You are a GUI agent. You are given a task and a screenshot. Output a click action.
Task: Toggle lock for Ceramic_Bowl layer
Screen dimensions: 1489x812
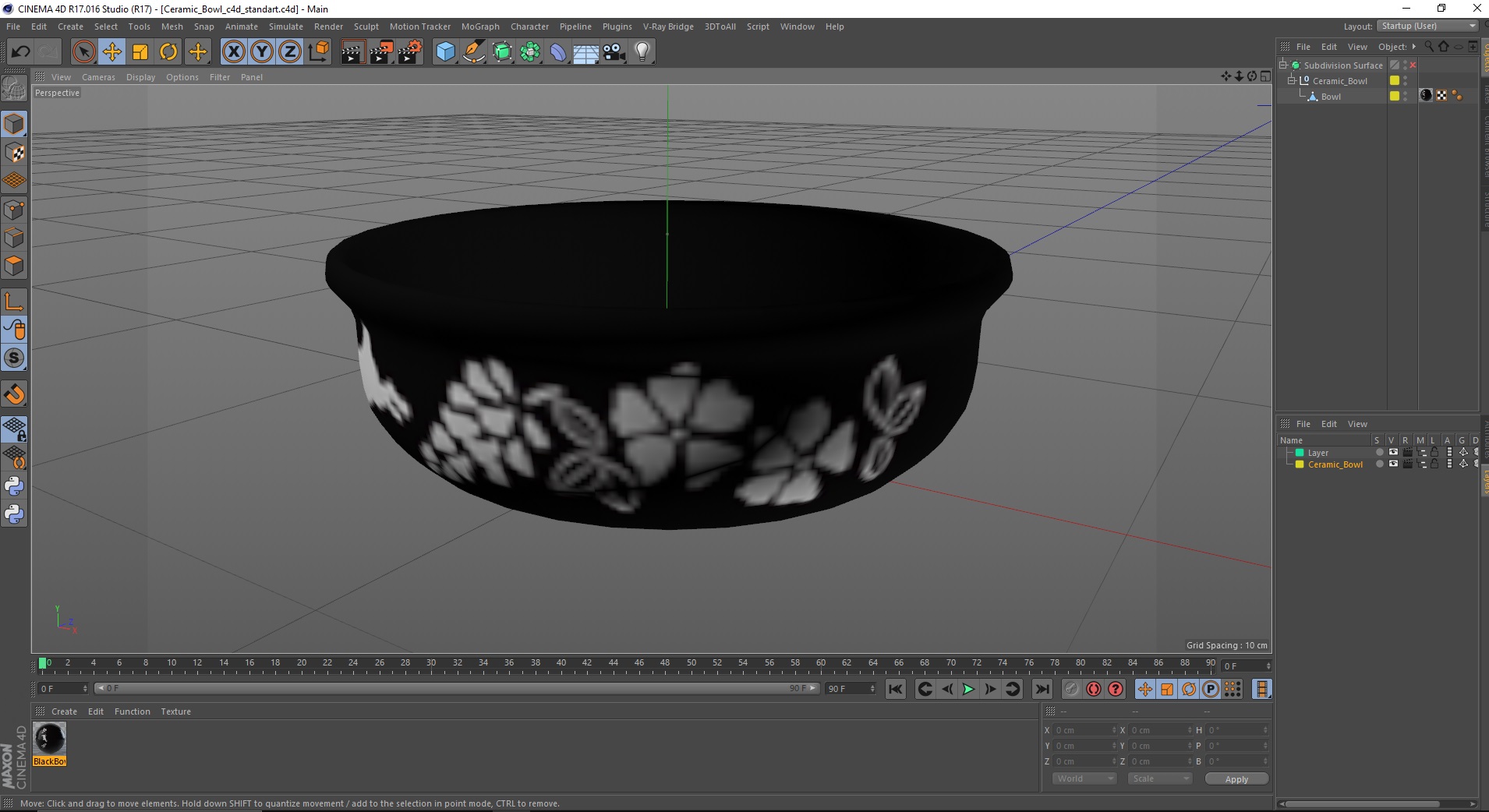(1434, 464)
